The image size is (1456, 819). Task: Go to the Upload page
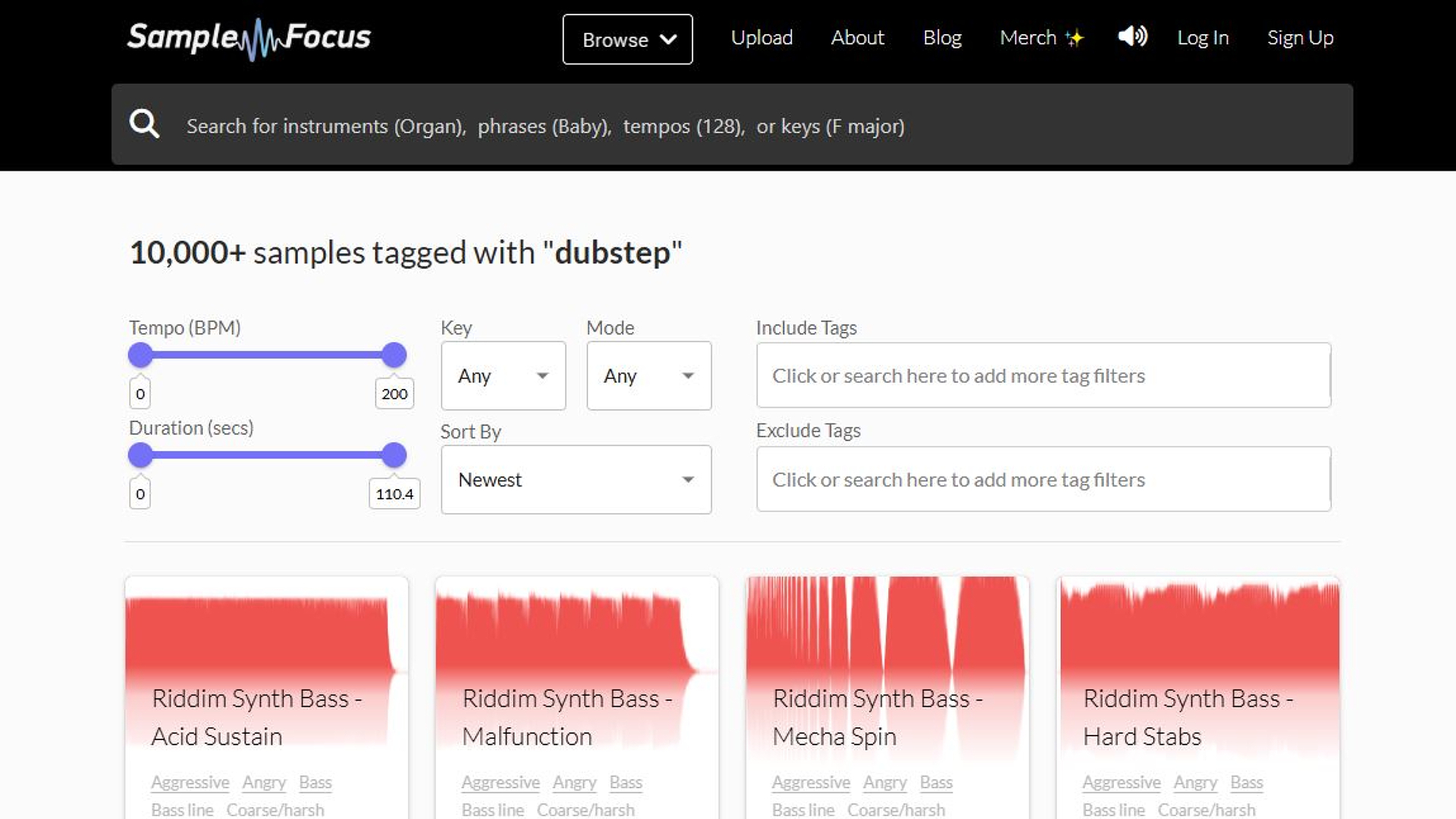761,38
